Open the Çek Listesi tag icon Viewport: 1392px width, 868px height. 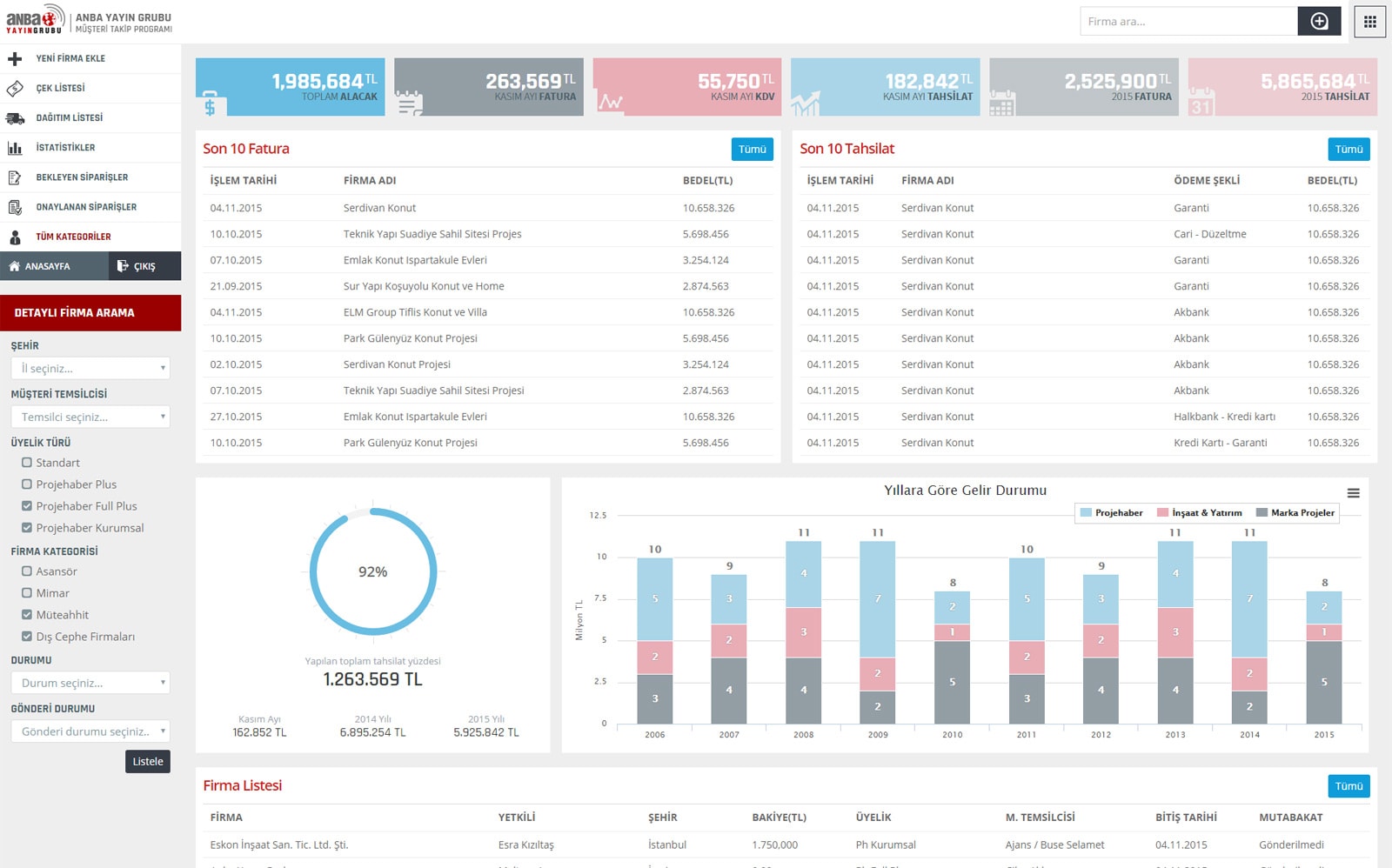(x=15, y=89)
